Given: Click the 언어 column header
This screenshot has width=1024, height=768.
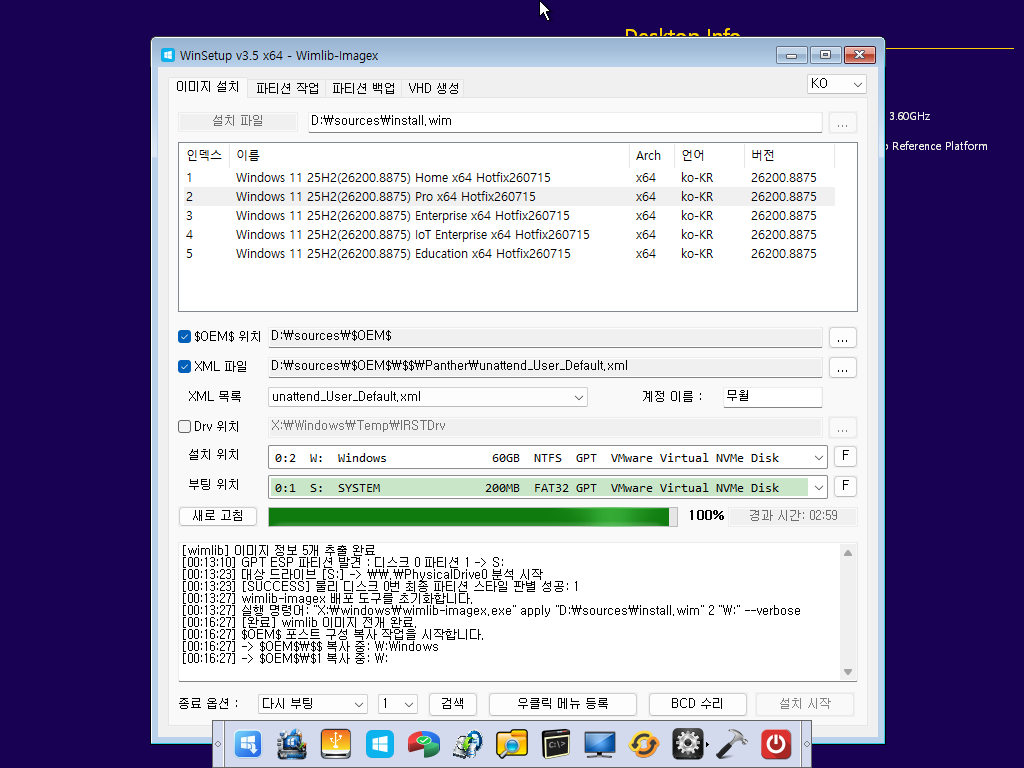Looking at the screenshot, I should [x=709, y=155].
